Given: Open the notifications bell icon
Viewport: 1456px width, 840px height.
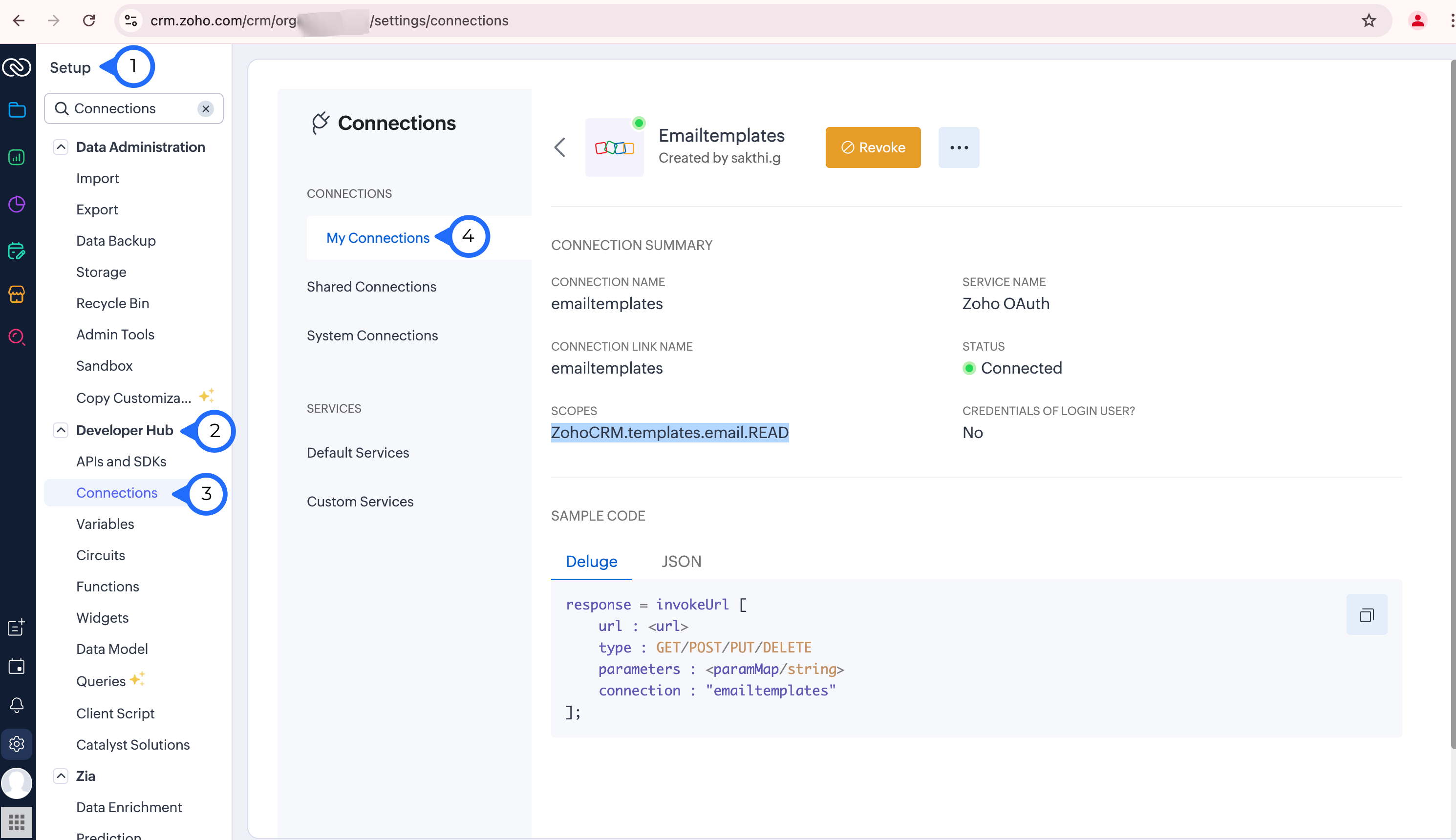Looking at the screenshot, I should pos(17,704).
